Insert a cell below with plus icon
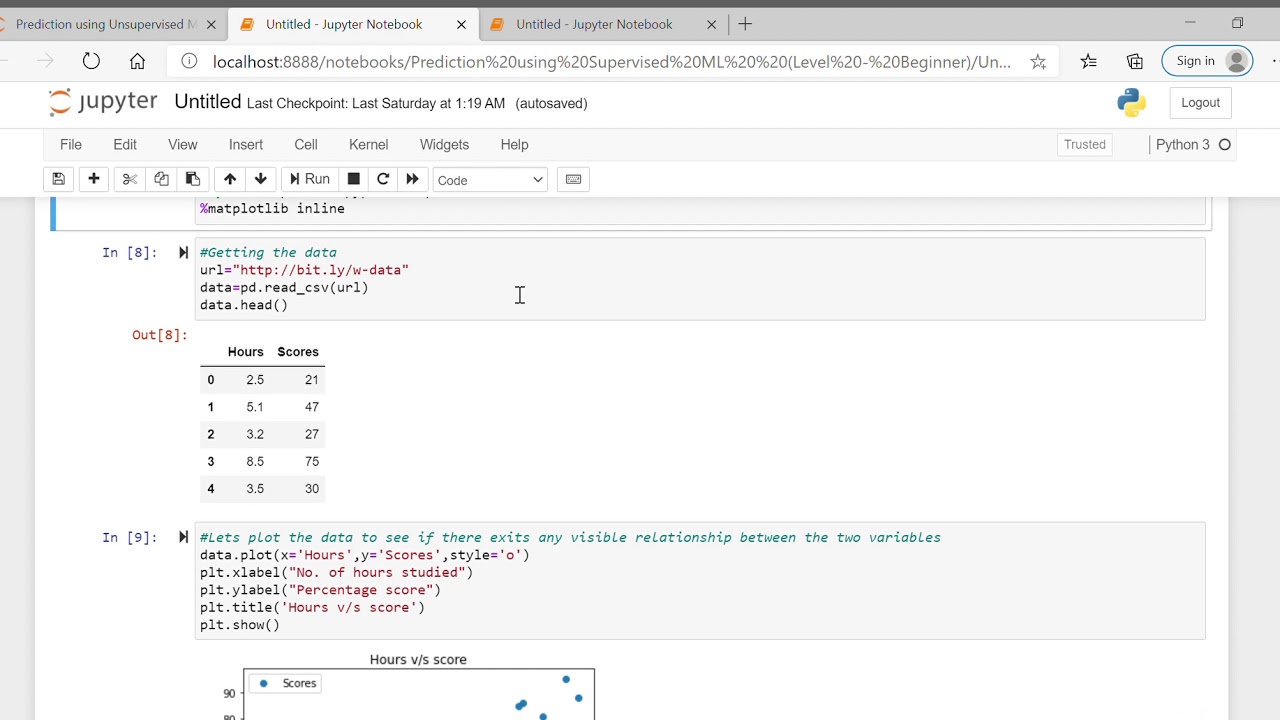The width and height of the screenshot is (1280, 720). point(94,179)
